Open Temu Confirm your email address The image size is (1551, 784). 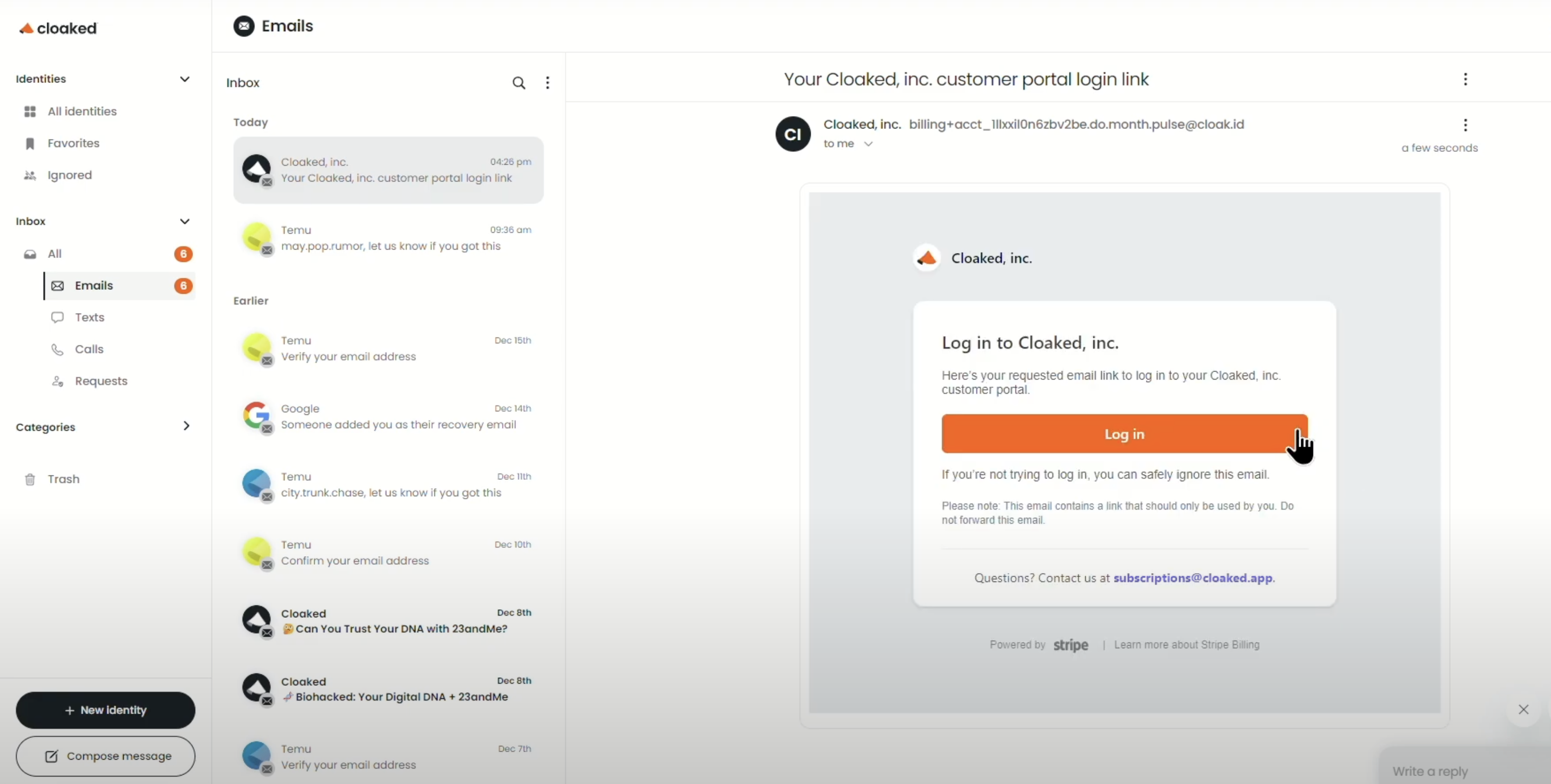click(x=388, y=553)
